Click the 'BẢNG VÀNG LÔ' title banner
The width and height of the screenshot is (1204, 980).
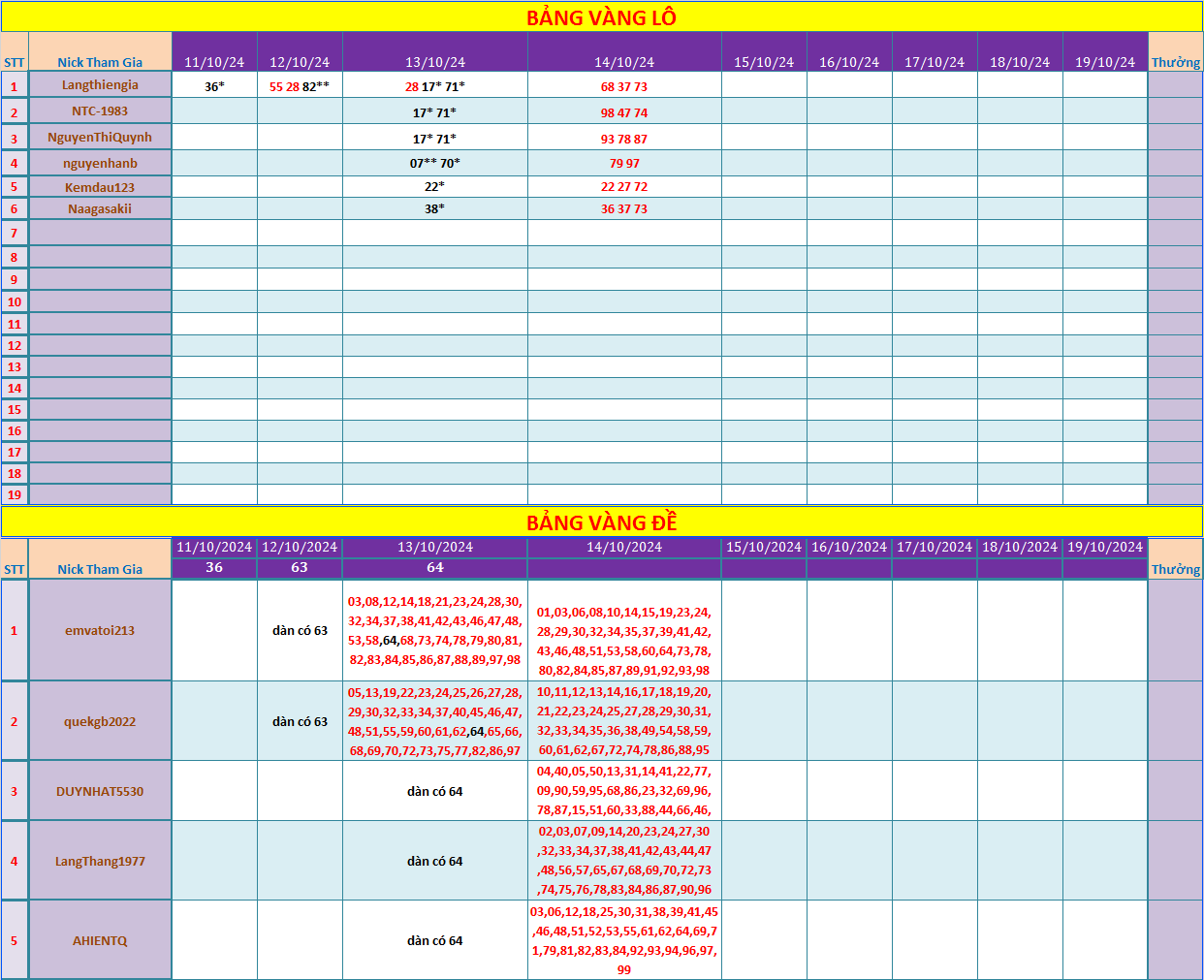601,16
